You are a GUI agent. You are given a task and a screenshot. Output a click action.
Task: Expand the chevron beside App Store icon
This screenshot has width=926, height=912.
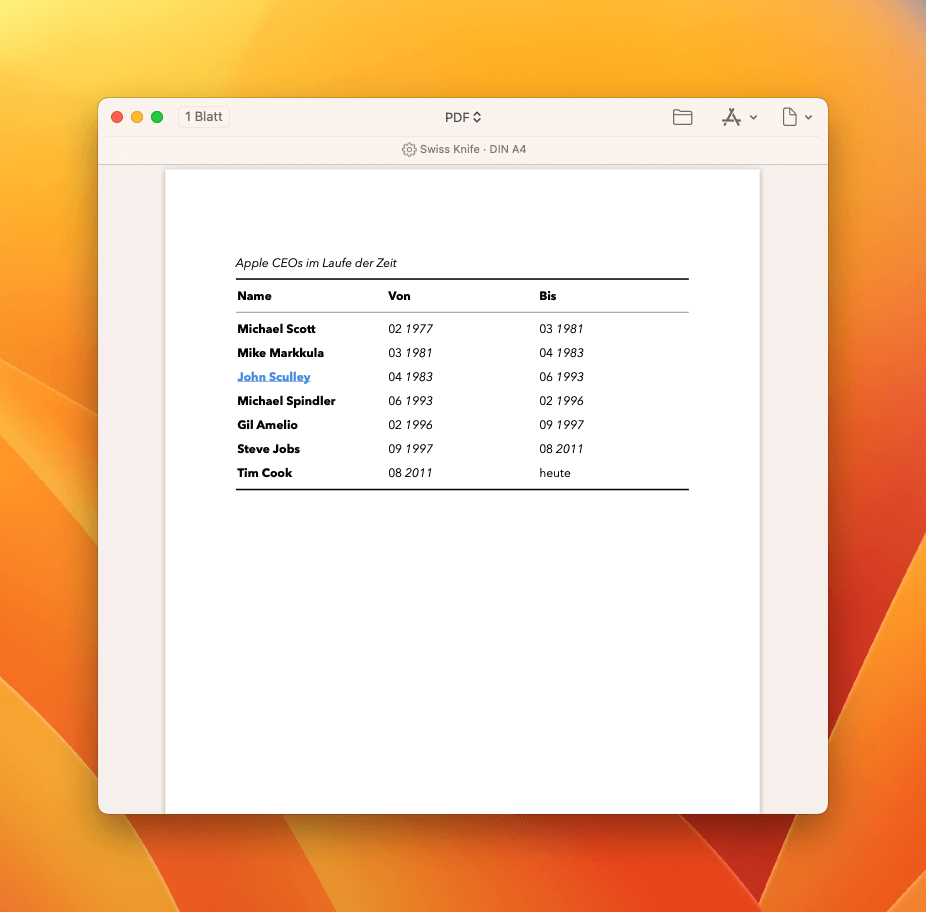click(754, 118)
